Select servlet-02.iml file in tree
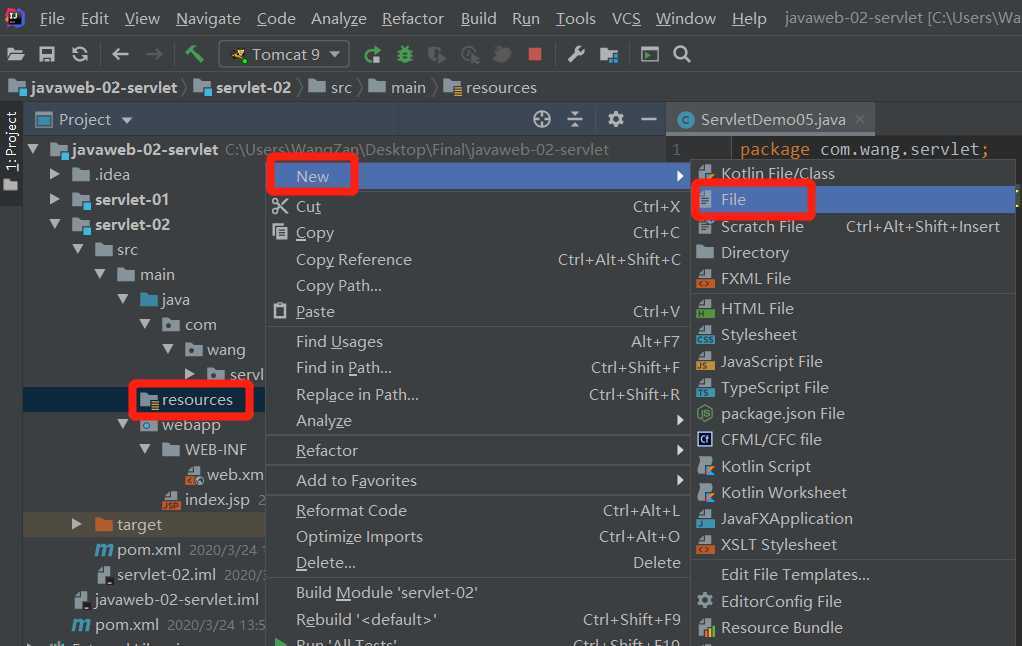The height and width of the screenshot is (646, 1022). (166, 574)
